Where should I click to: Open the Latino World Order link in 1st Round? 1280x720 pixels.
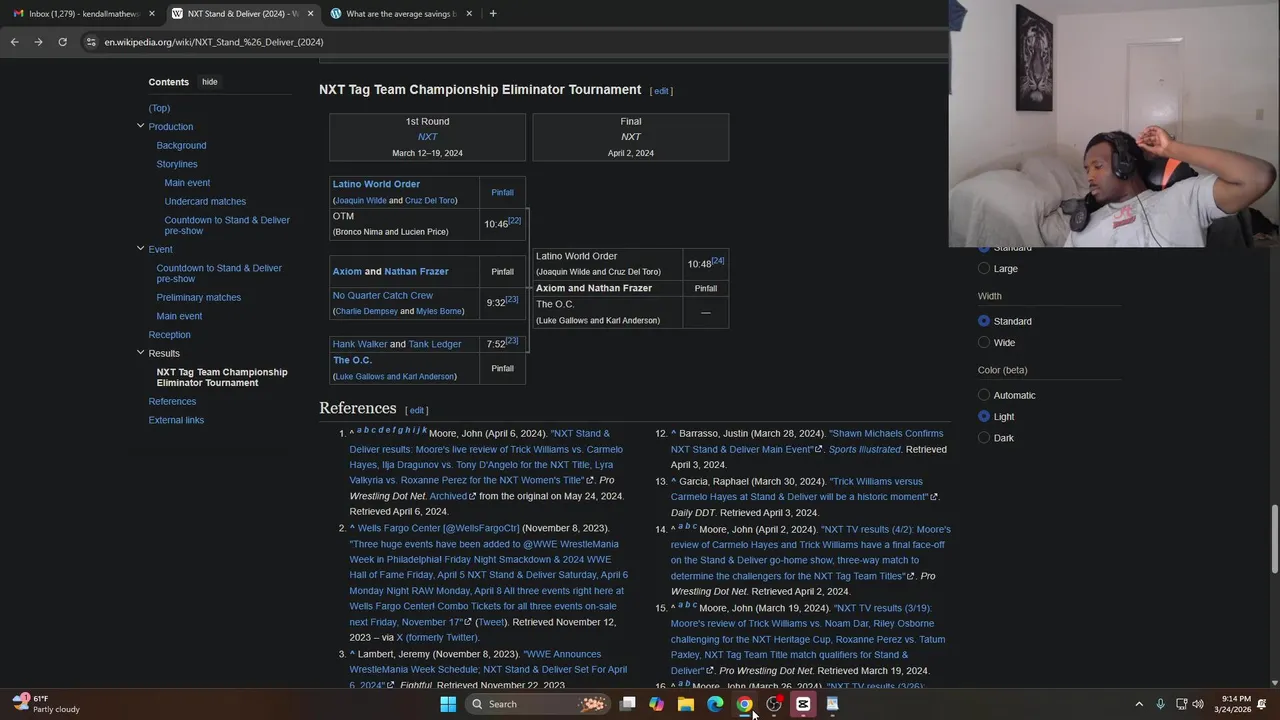pos(376,184)
